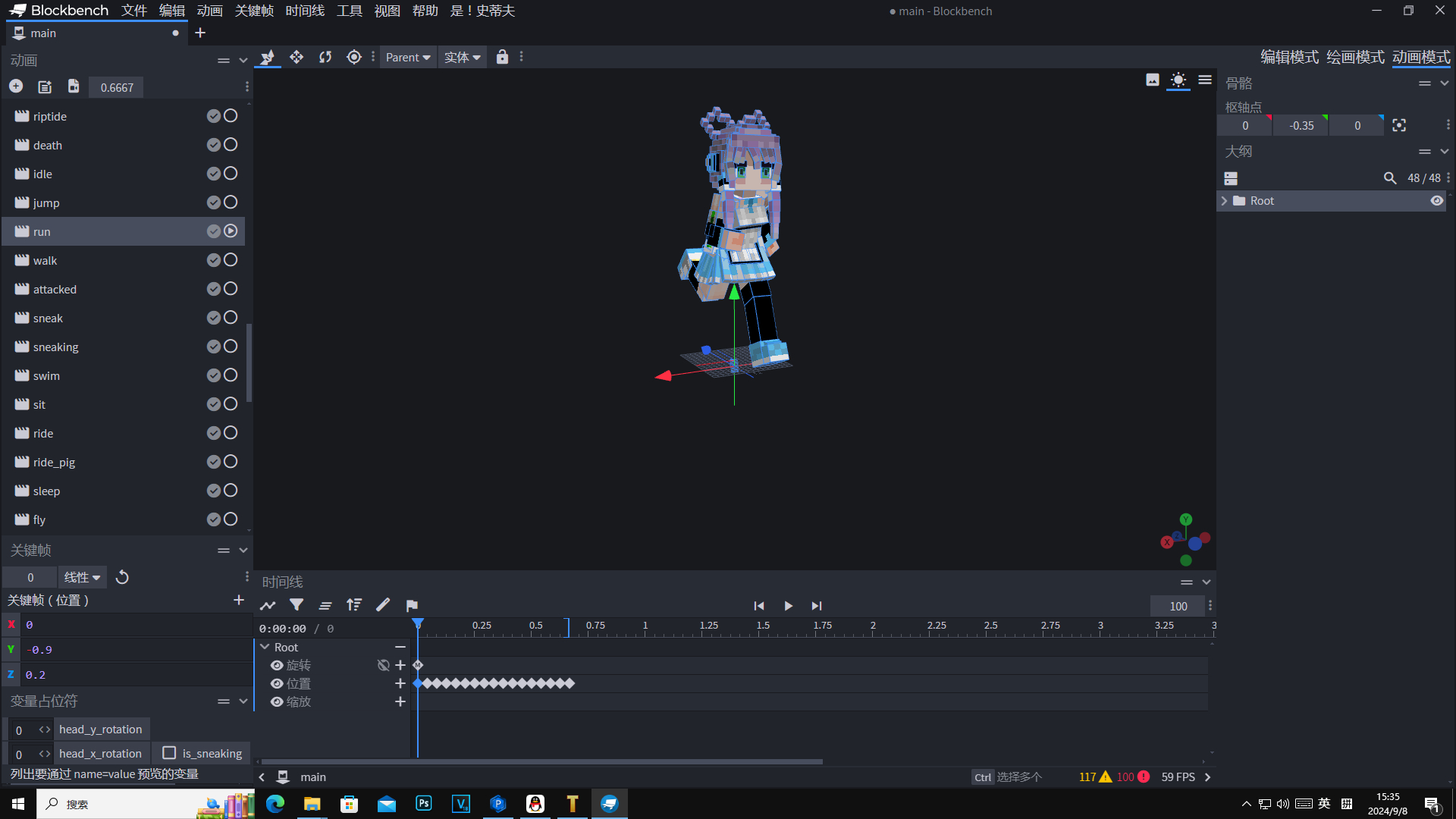Image resolution: width=1456 pixels, height=819 pixels.
Task: Click the timeline horizontal scrollbar
Action: pyautogui.click(x=541, y=761)
